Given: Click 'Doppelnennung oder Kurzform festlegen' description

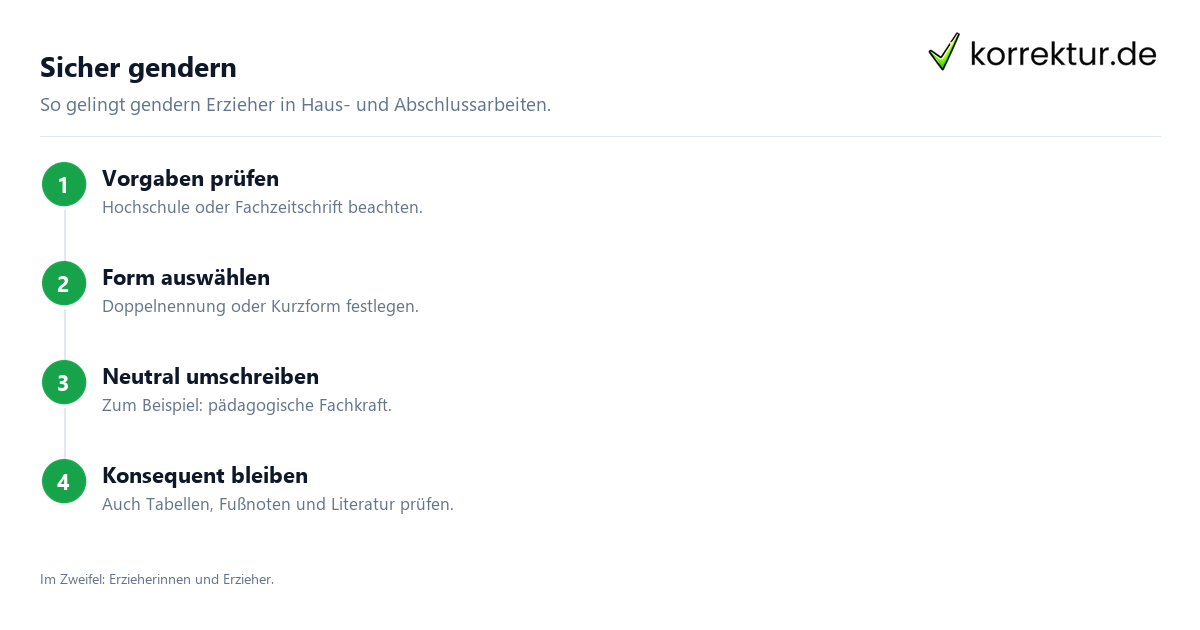Looking at the screenshot, I should point(260,307).
